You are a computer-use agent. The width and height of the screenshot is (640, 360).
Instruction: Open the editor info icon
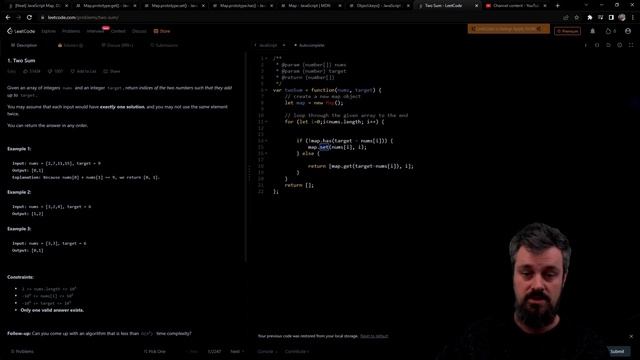pyautogui.click(x=586, y=45)
